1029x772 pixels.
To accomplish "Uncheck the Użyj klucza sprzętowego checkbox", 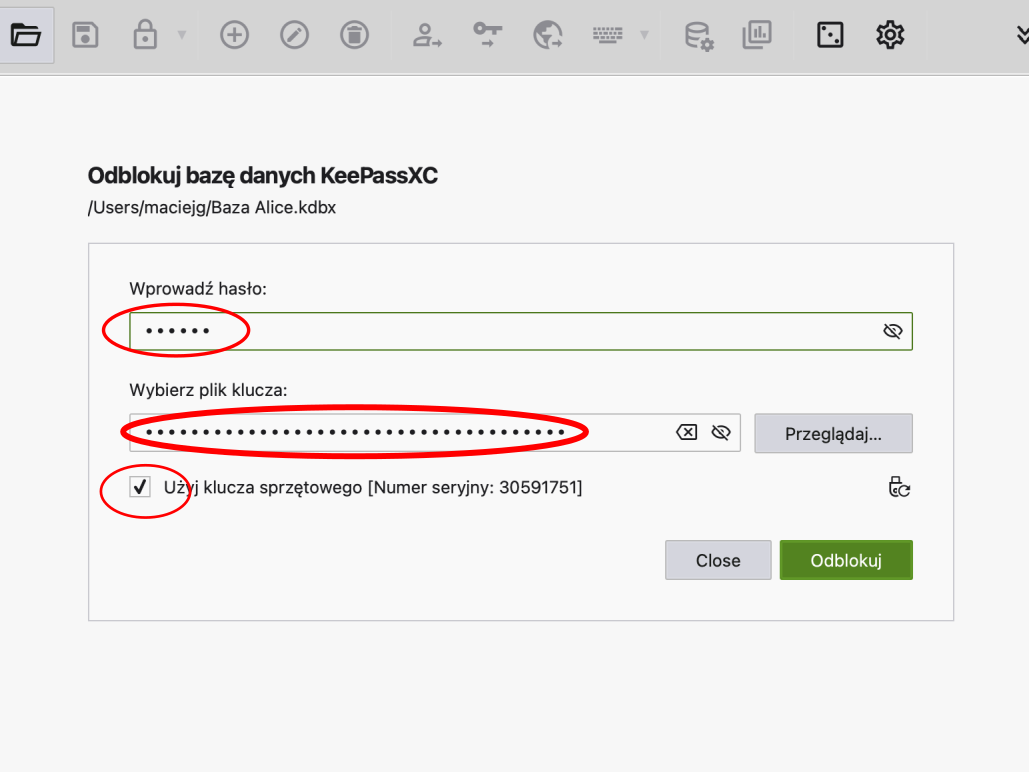I will click(x=141, y=488).
